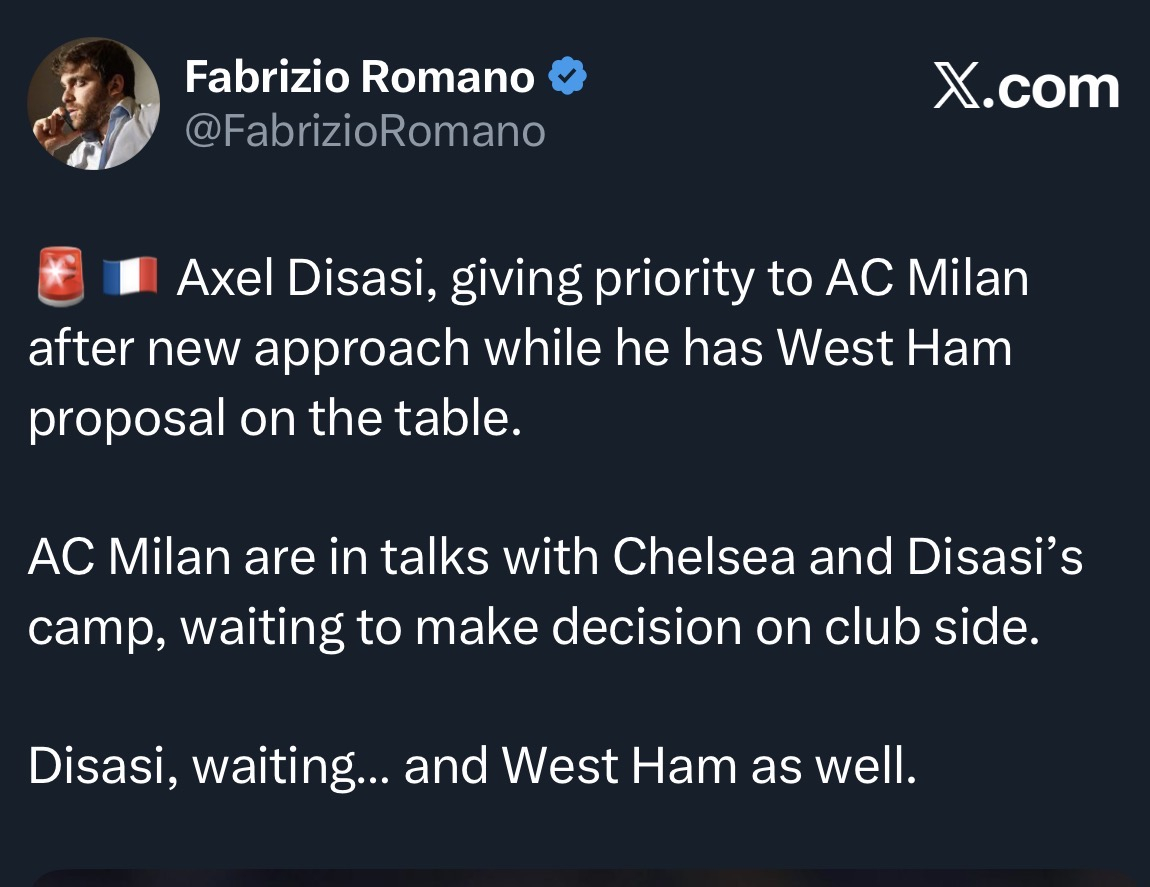The height and width of the screenshot is (887, 1150).
Task: Click the word 'Disasi’s' in second paragraph
Action: coord(994,558)
